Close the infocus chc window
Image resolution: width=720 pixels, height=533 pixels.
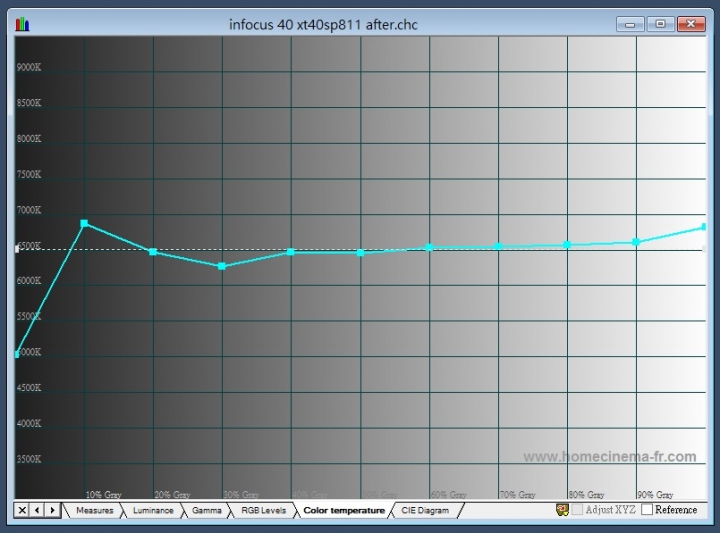point(691,24)
